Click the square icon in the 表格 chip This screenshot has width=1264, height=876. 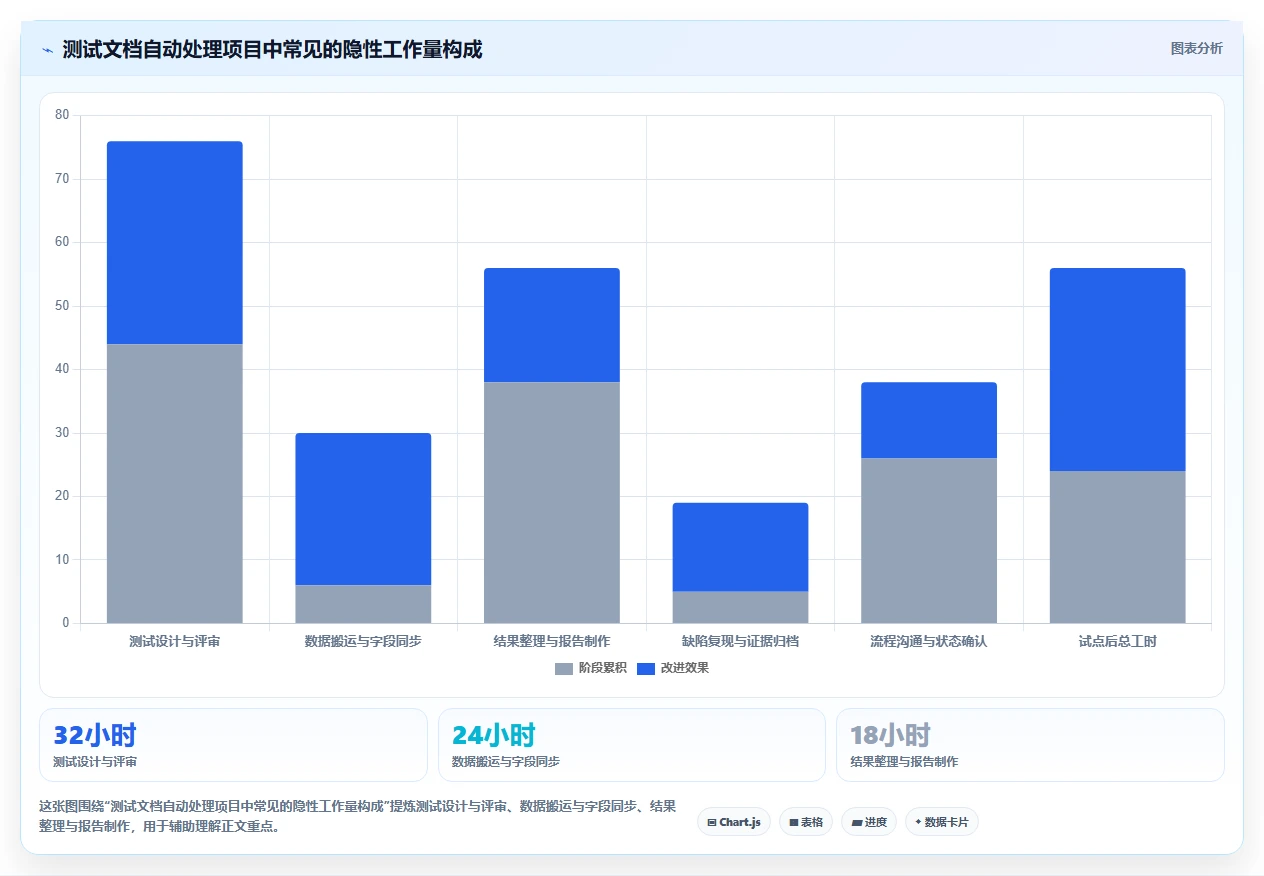[x=793, y=822]
